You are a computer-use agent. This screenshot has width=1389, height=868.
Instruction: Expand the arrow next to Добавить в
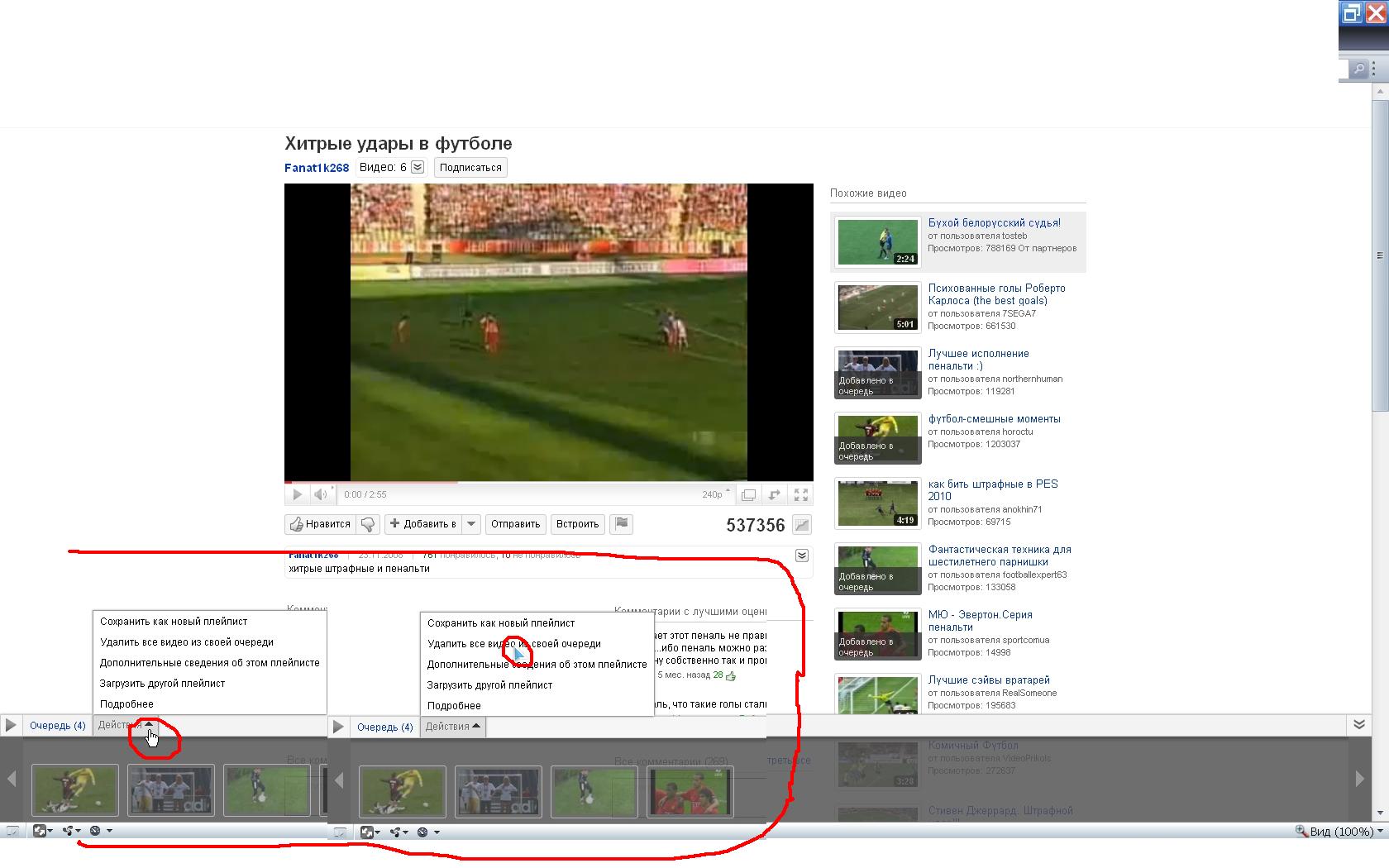tap(471, 524)
